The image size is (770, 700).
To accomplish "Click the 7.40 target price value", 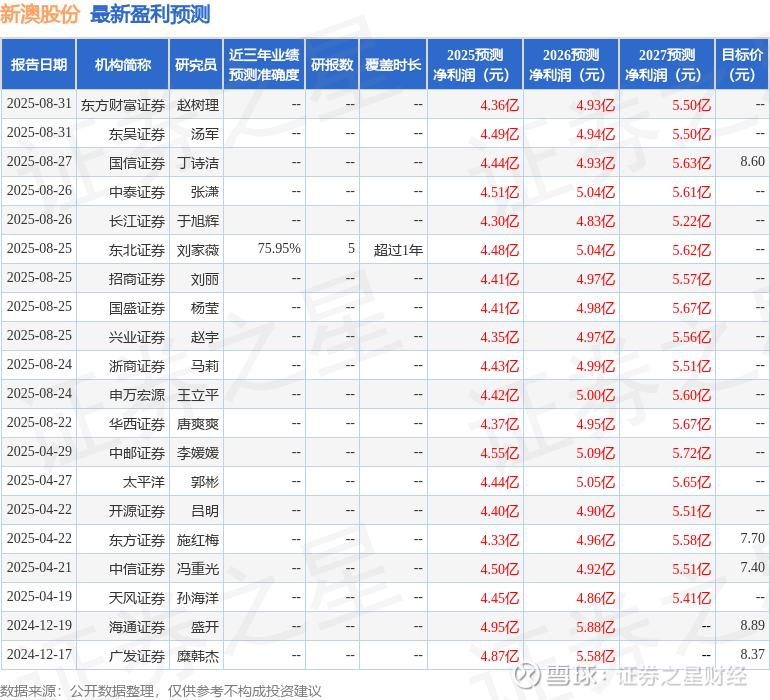I will 752,567.
